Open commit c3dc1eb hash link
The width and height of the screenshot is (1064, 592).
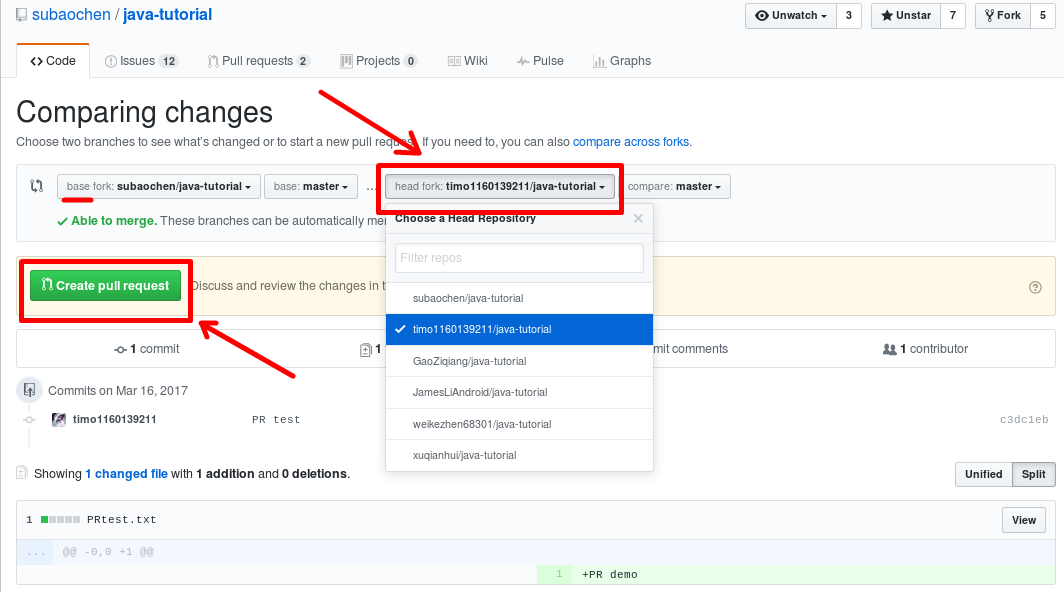tap(1024, 420)
